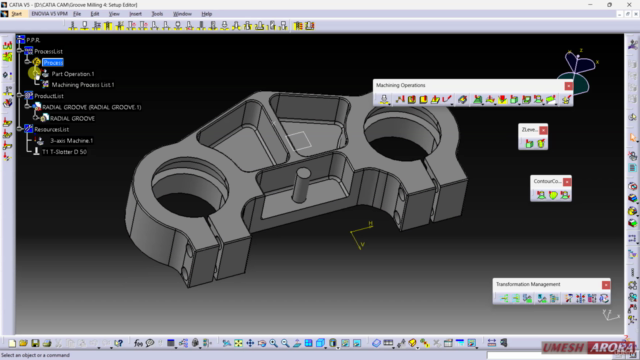Click the middle icon in ContourCo... toolbar
Image resolution: width=640 pixels, height=360 pixels.
click(553, 195)
